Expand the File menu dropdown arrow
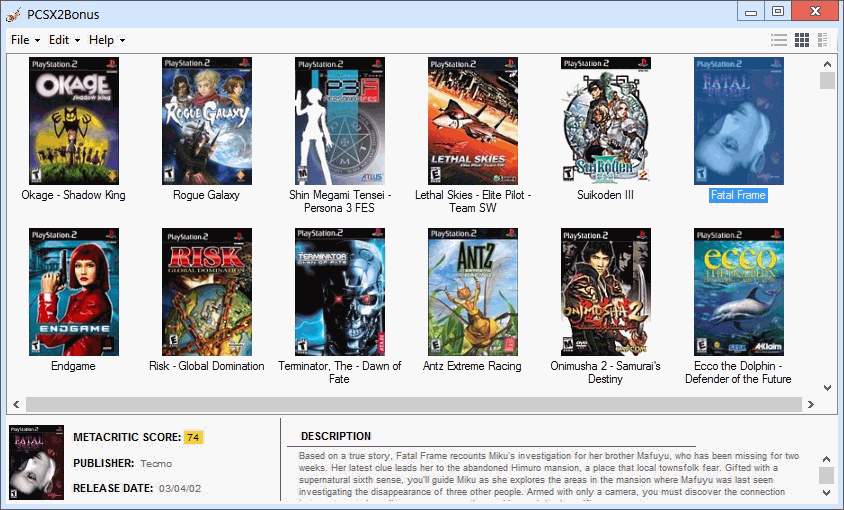844x510 pixels. coord(37,40)
